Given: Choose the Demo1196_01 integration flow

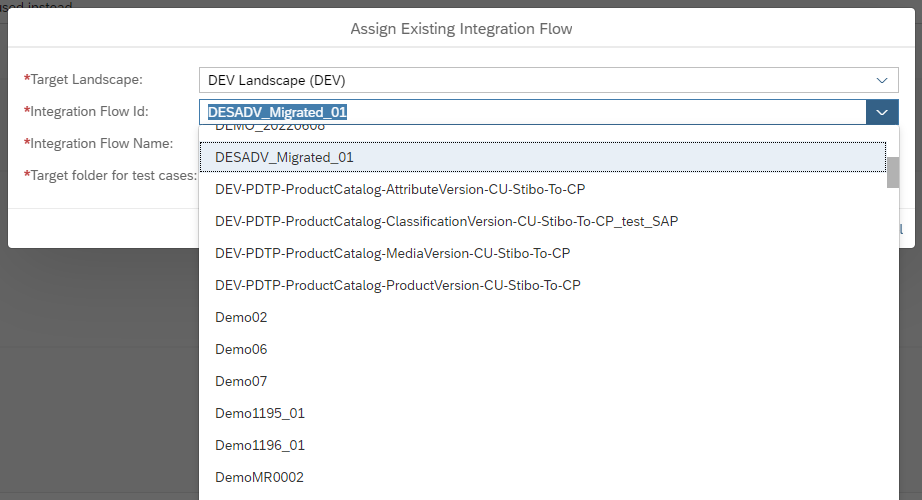Looking at the screenshot, I should [260, 445].
